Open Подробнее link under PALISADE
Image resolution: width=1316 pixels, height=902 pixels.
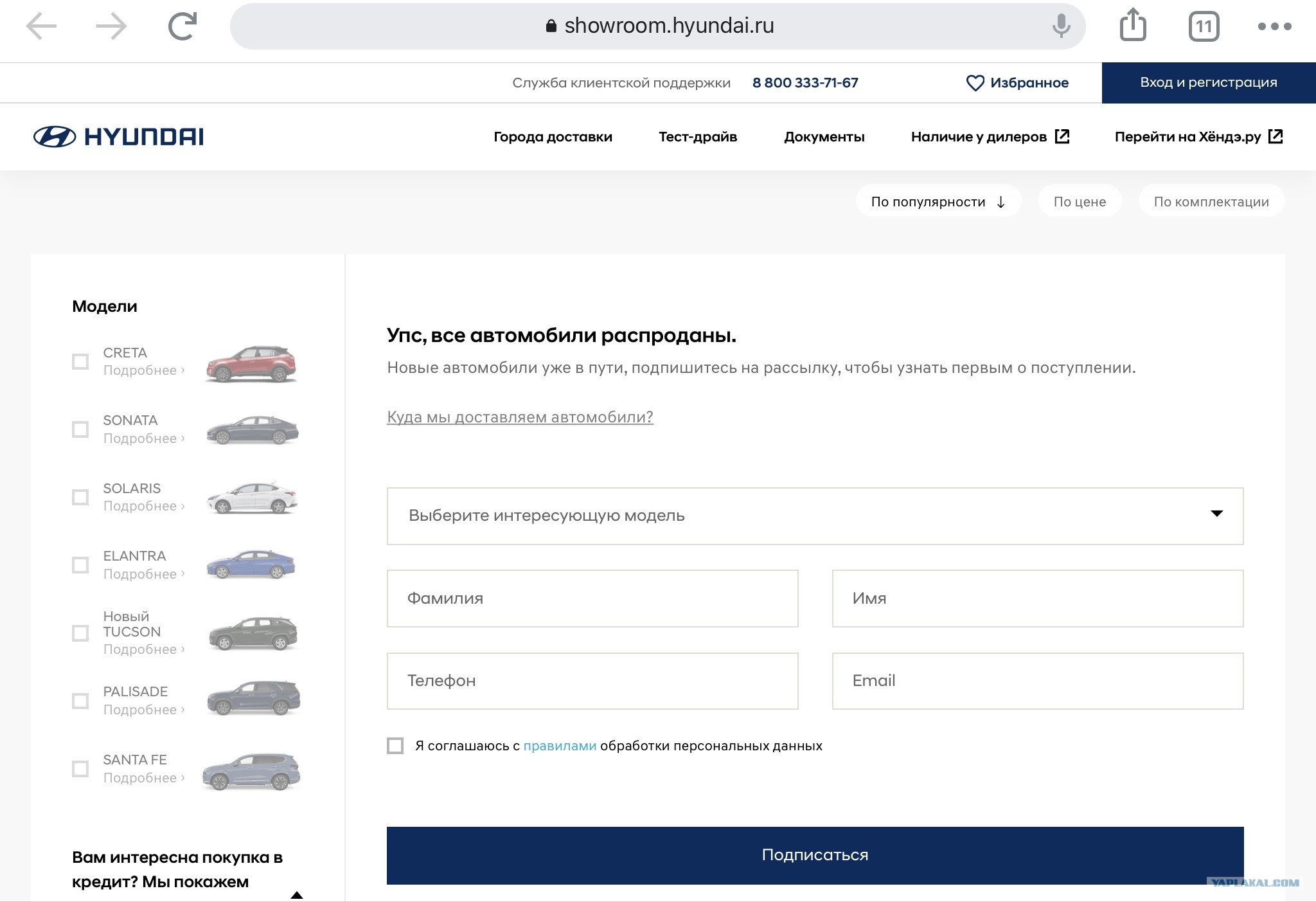tap(144, 710)
